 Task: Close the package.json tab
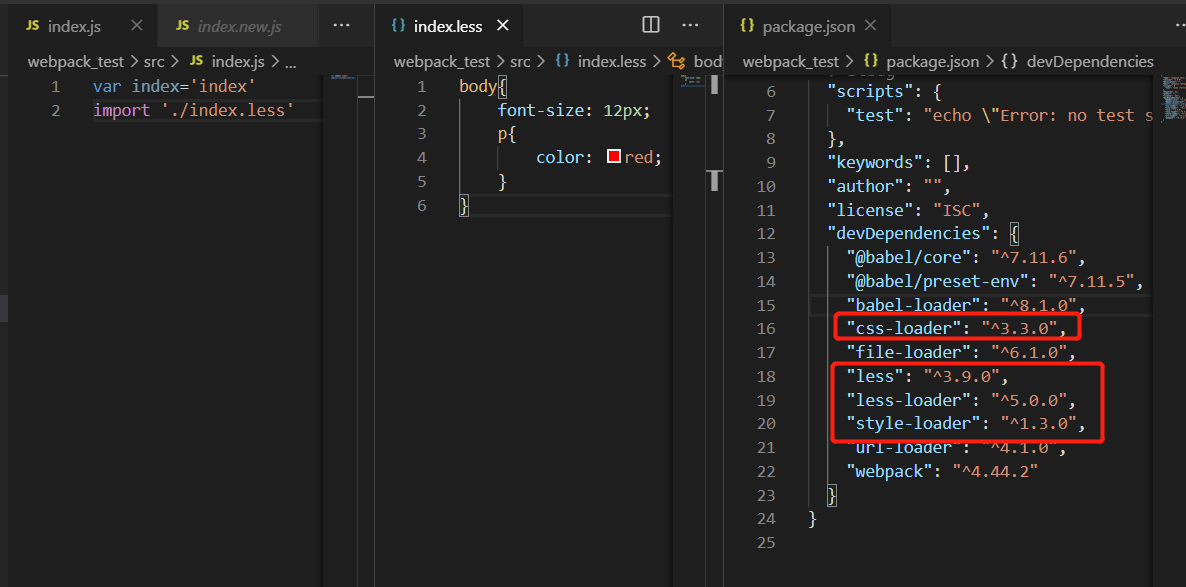click(870, 26)
